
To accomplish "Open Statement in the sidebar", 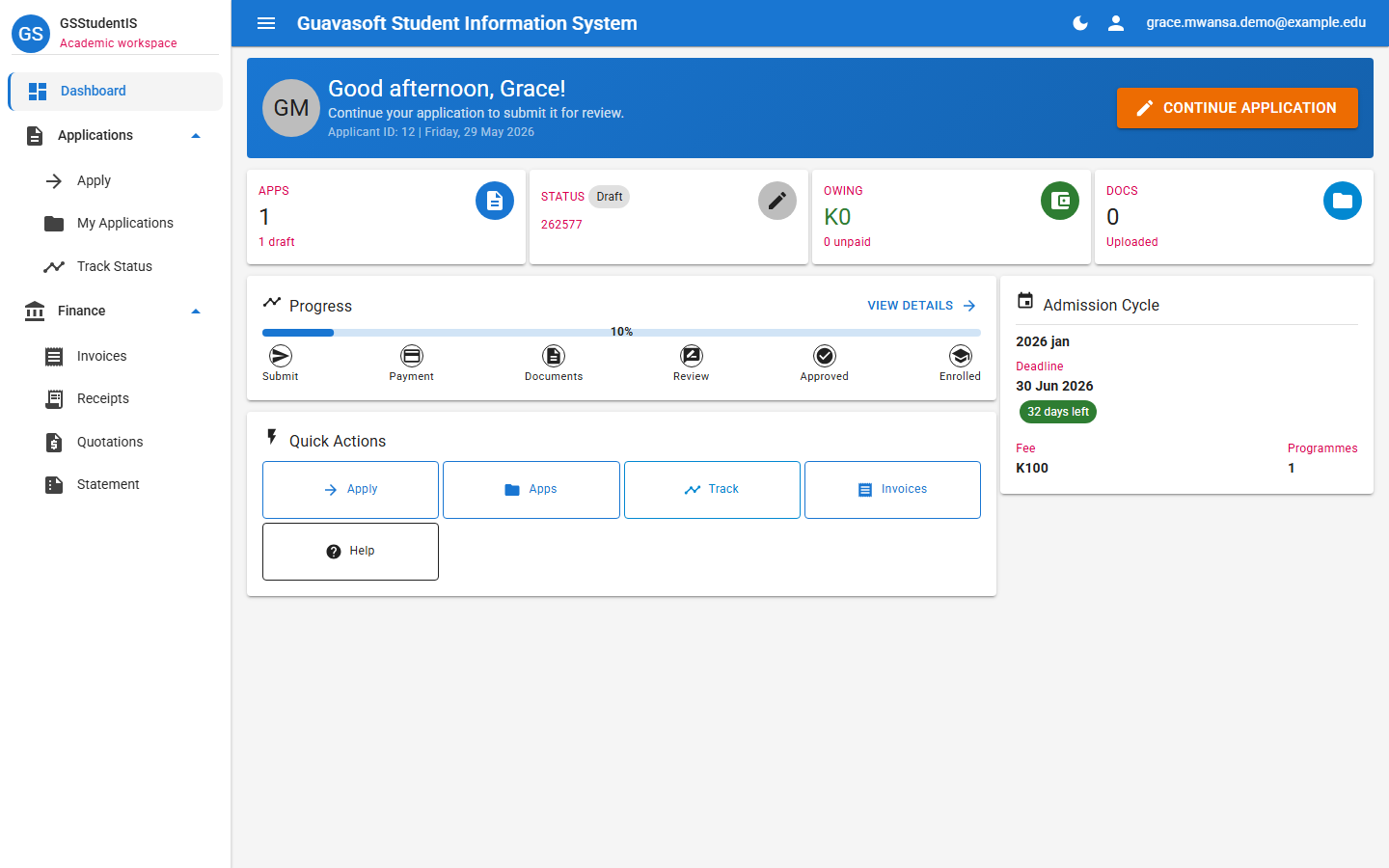I will pos(116,485).
